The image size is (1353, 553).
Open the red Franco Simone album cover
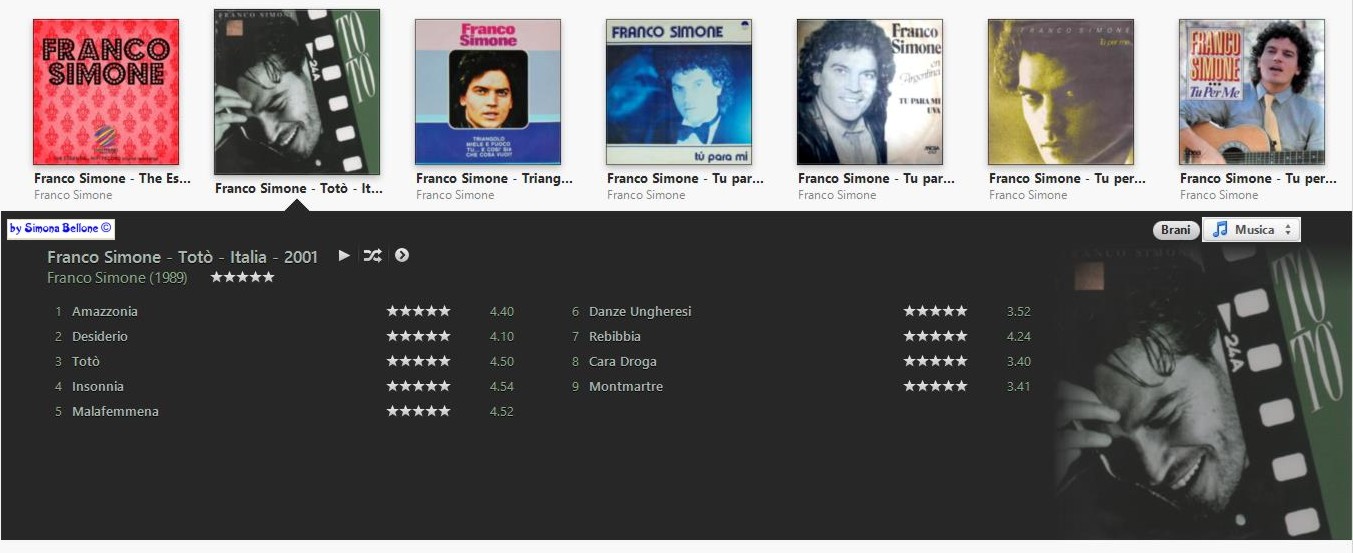click(106, 92)
